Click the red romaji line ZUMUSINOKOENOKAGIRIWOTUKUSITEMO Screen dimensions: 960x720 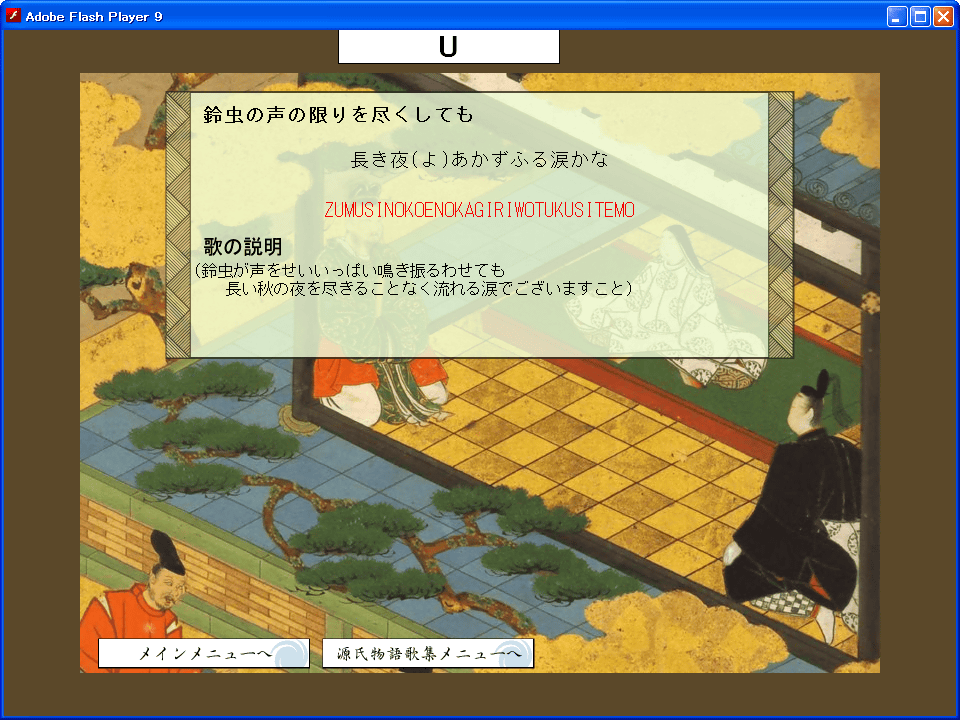coord(479,210)
